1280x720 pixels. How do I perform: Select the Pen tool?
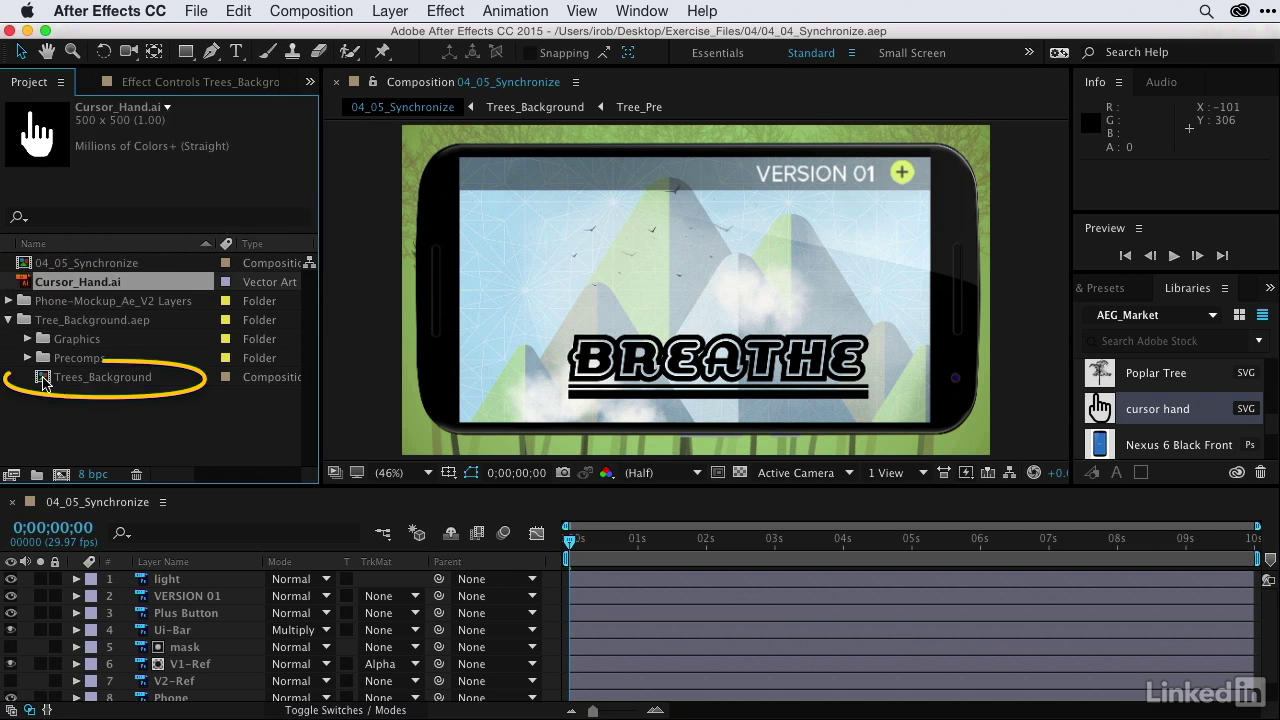pos(211,52)
